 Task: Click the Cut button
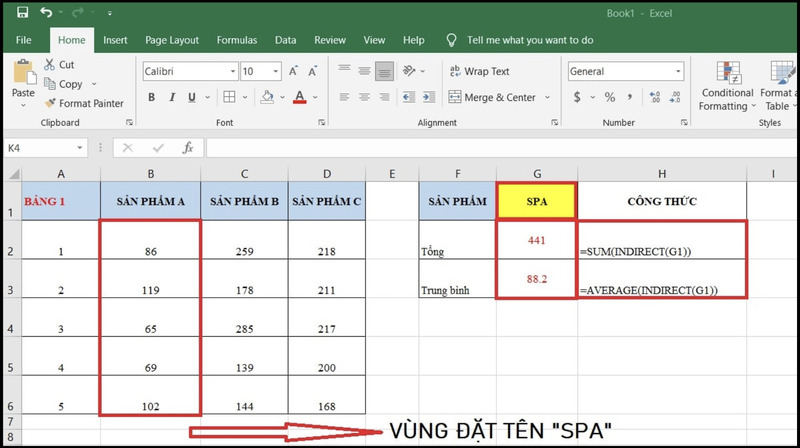[59, 65]
